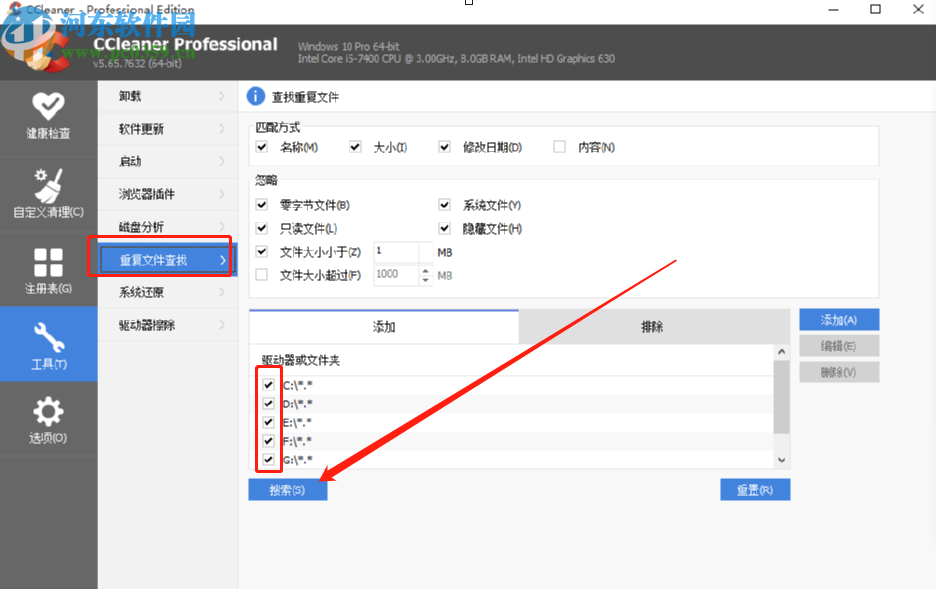
Task: Toggle the 名称(M) match checkbox
Action: pyautogui.click(x=261, y=147)
